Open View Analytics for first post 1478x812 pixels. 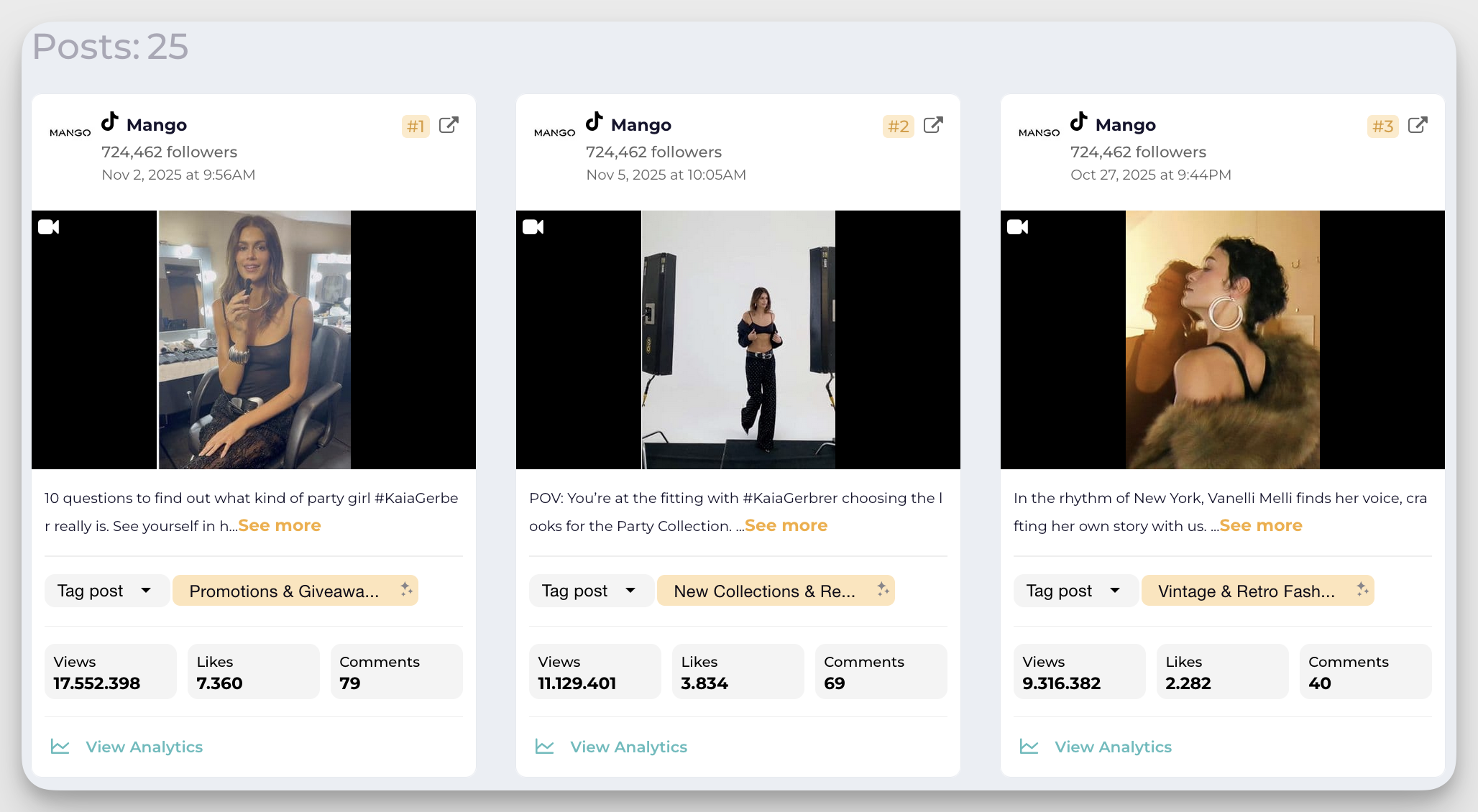(144, 747)
